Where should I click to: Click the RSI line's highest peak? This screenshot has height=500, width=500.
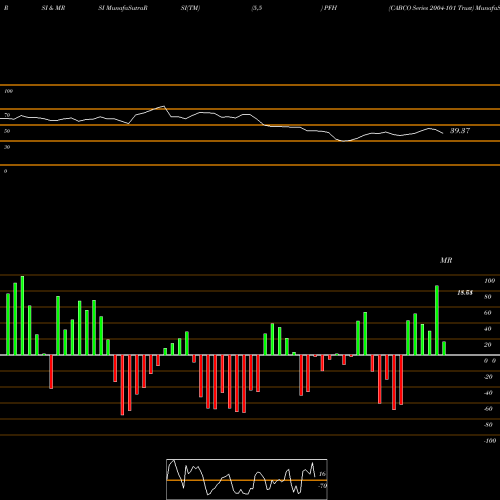click(x=163, y=106)
